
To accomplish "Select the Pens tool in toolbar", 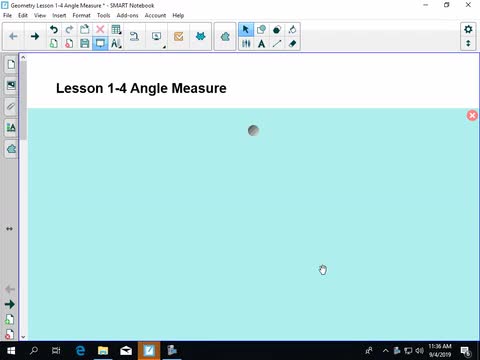I will [x=246, y=43].
